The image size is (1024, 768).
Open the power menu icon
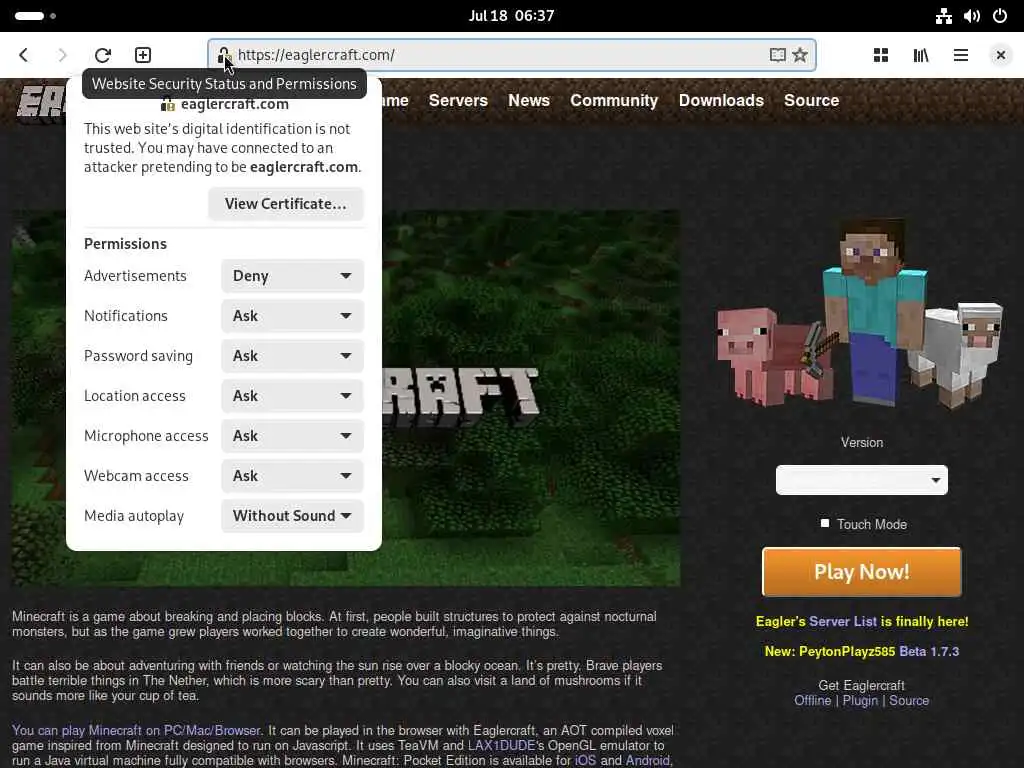pos(1000,16)
